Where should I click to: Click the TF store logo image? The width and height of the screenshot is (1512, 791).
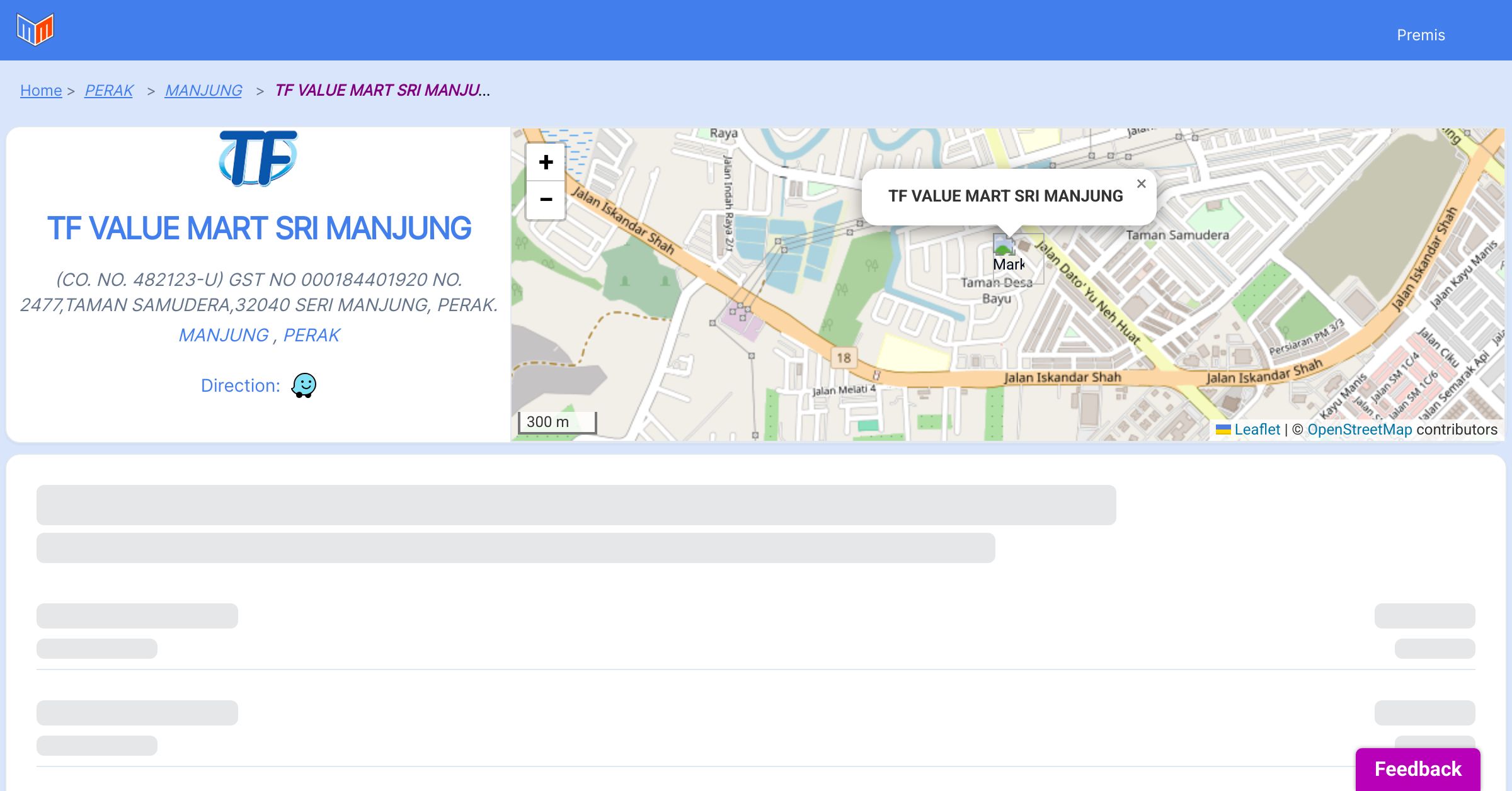[258, 158]
